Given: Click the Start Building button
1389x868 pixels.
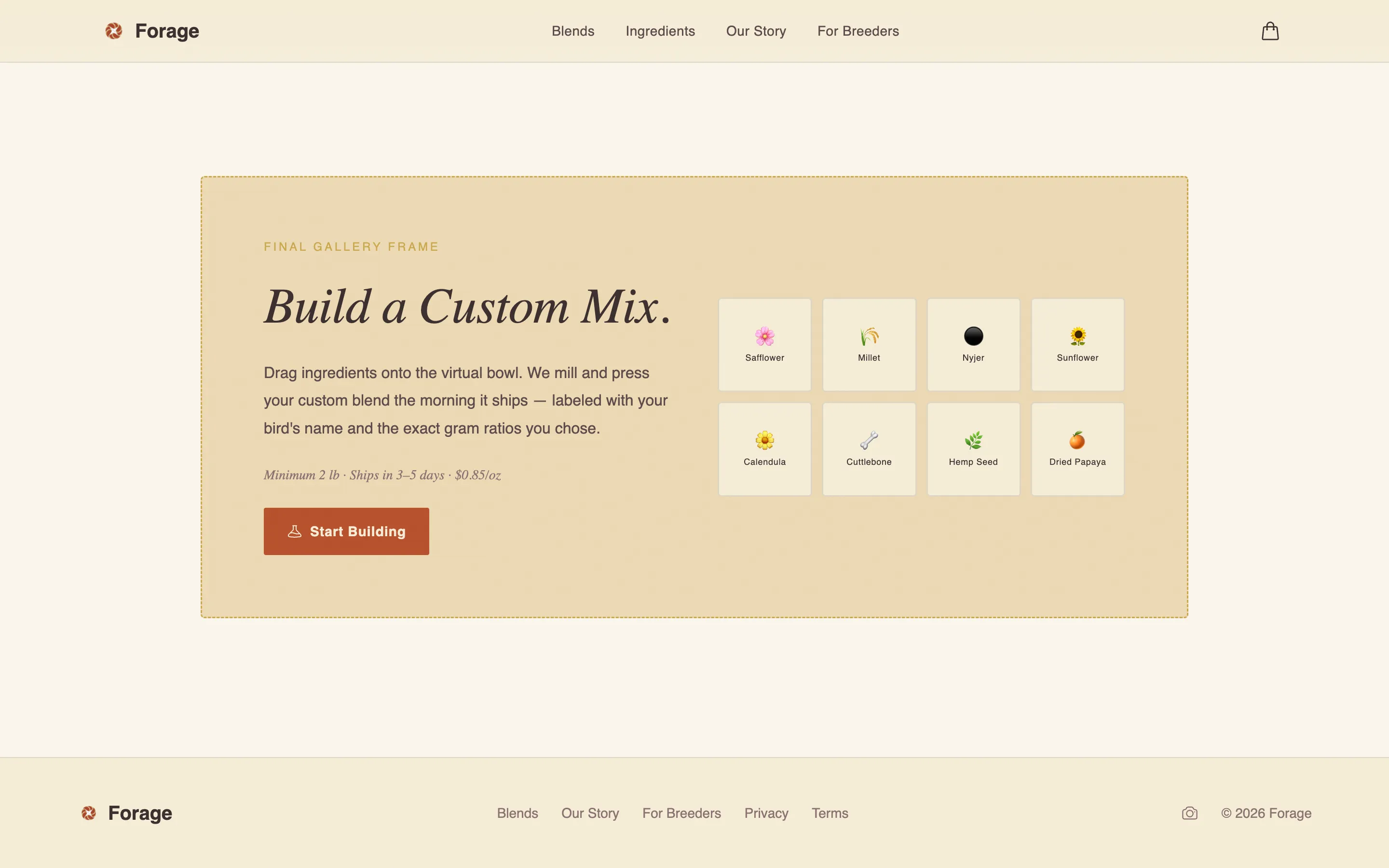Looking at the screenshot, I should coord(346,531).
